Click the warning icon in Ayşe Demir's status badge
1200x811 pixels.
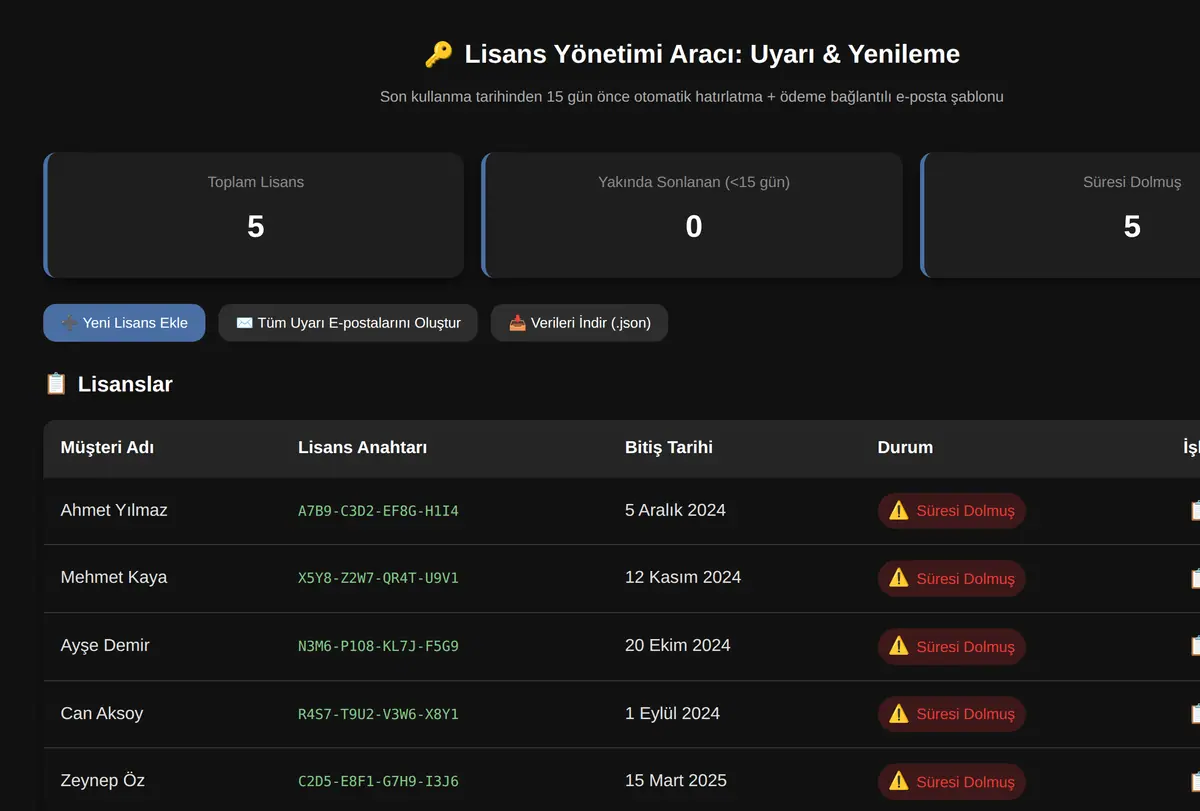(899, 646)
